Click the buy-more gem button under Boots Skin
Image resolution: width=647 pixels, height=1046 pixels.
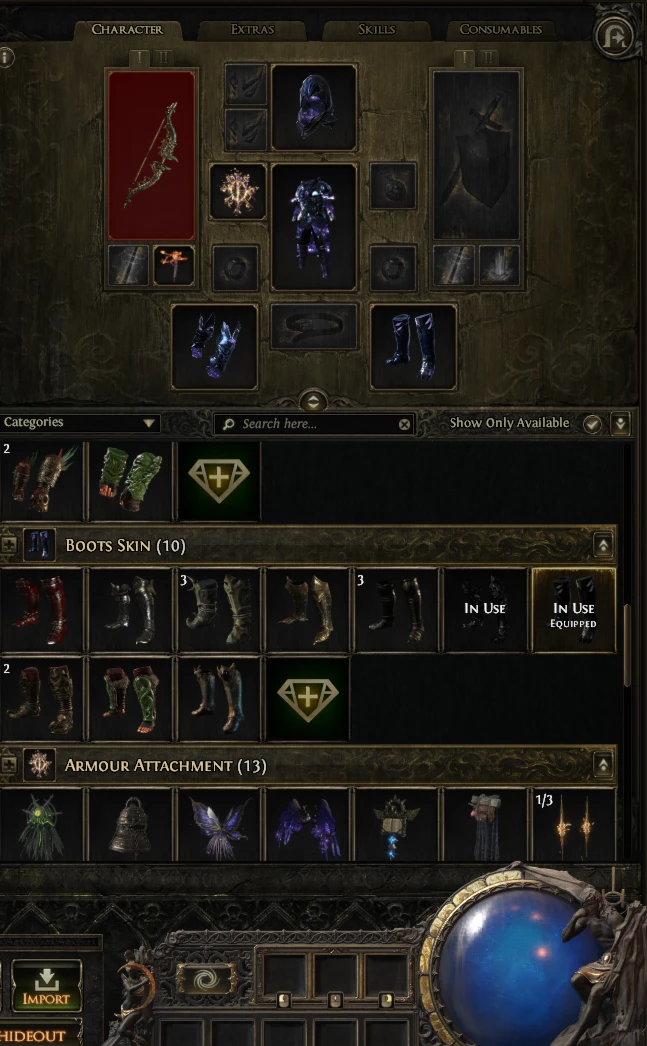(307, 698)
